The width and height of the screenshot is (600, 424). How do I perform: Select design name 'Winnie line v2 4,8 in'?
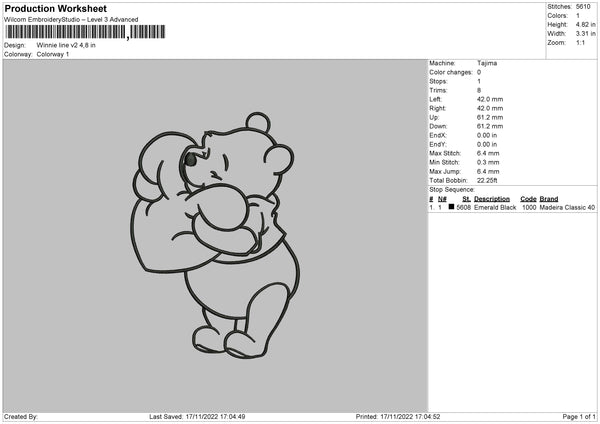pos(66,45)
